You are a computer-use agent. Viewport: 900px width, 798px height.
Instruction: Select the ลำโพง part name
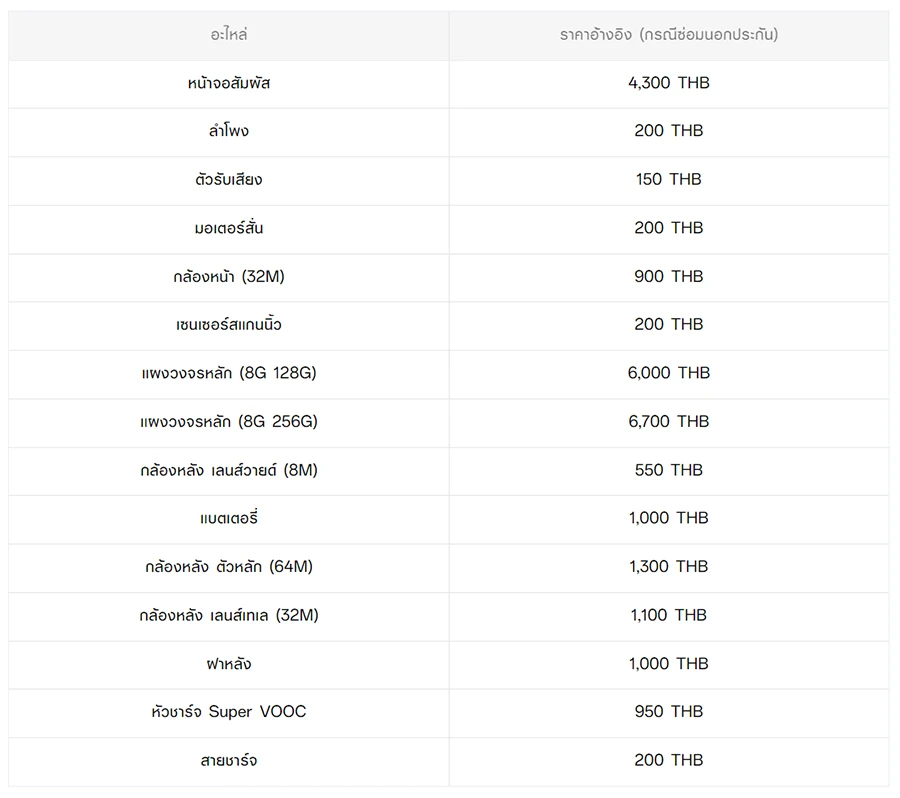click(229, 131)
